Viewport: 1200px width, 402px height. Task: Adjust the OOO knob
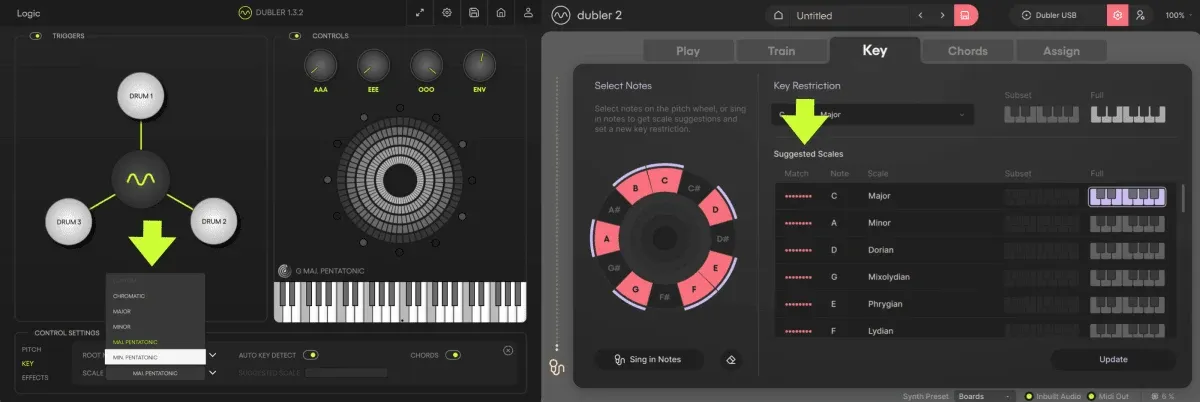pos(426,67)
